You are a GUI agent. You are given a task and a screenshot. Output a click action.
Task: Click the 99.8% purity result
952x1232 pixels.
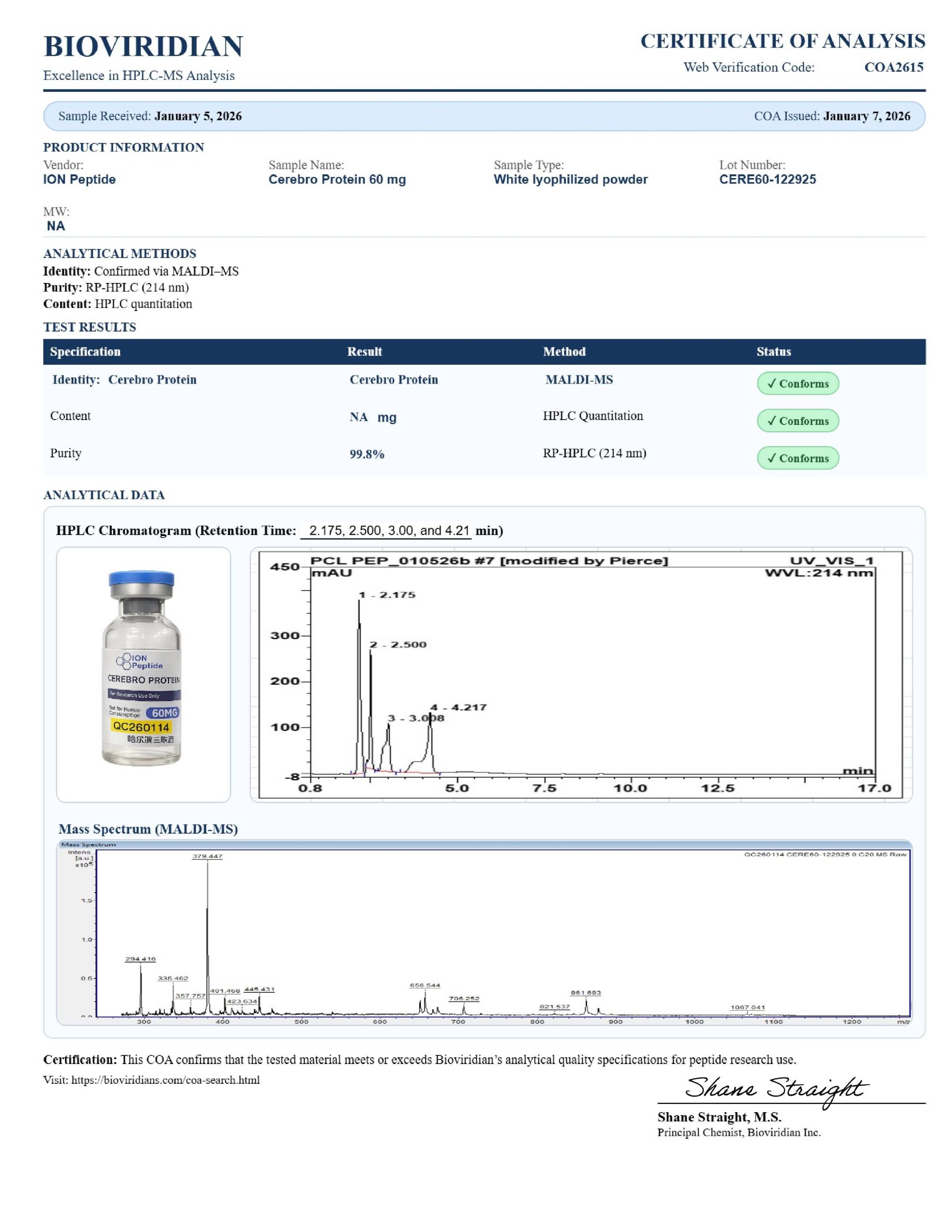[367, 454]
